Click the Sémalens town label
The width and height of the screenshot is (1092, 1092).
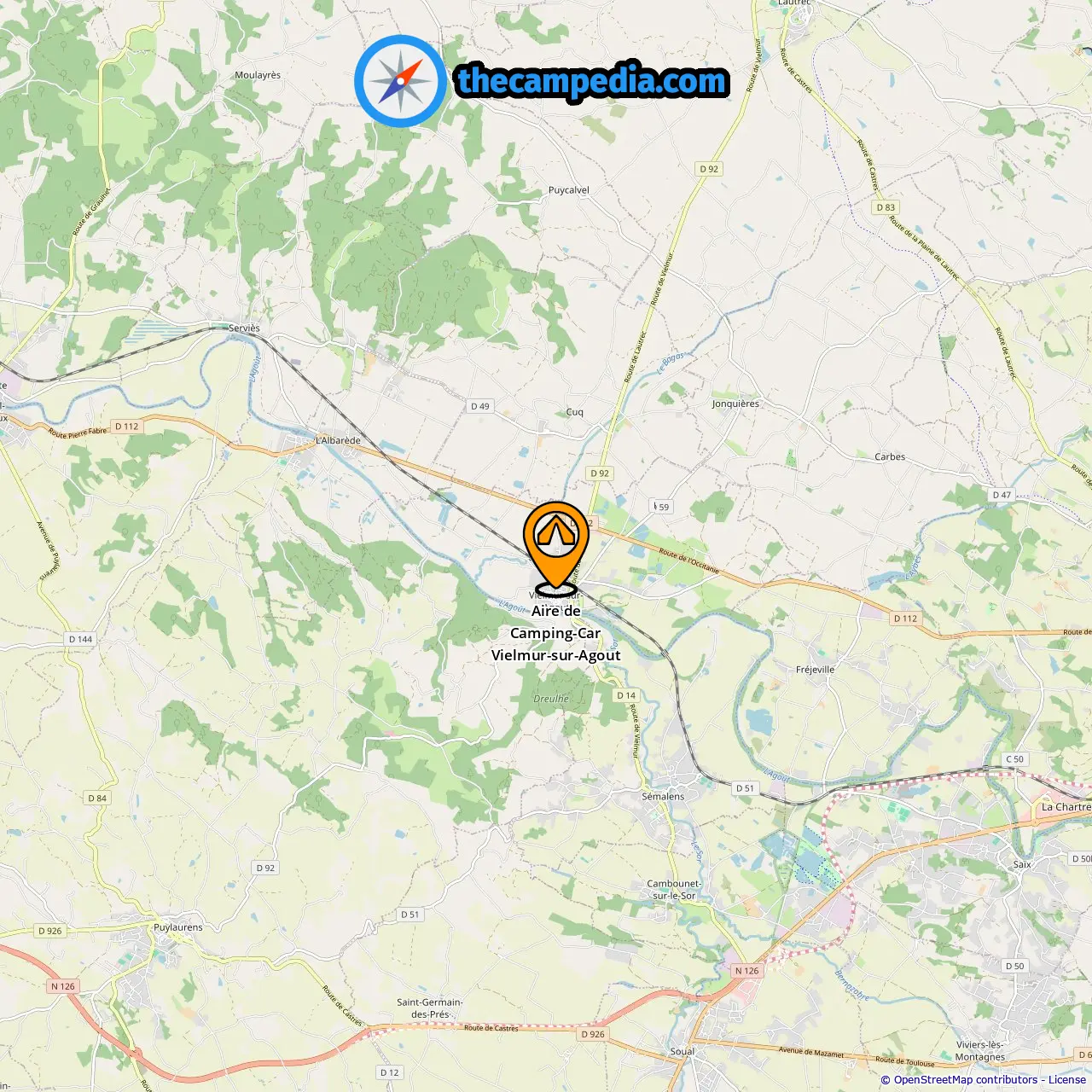[x=663, y=796]
